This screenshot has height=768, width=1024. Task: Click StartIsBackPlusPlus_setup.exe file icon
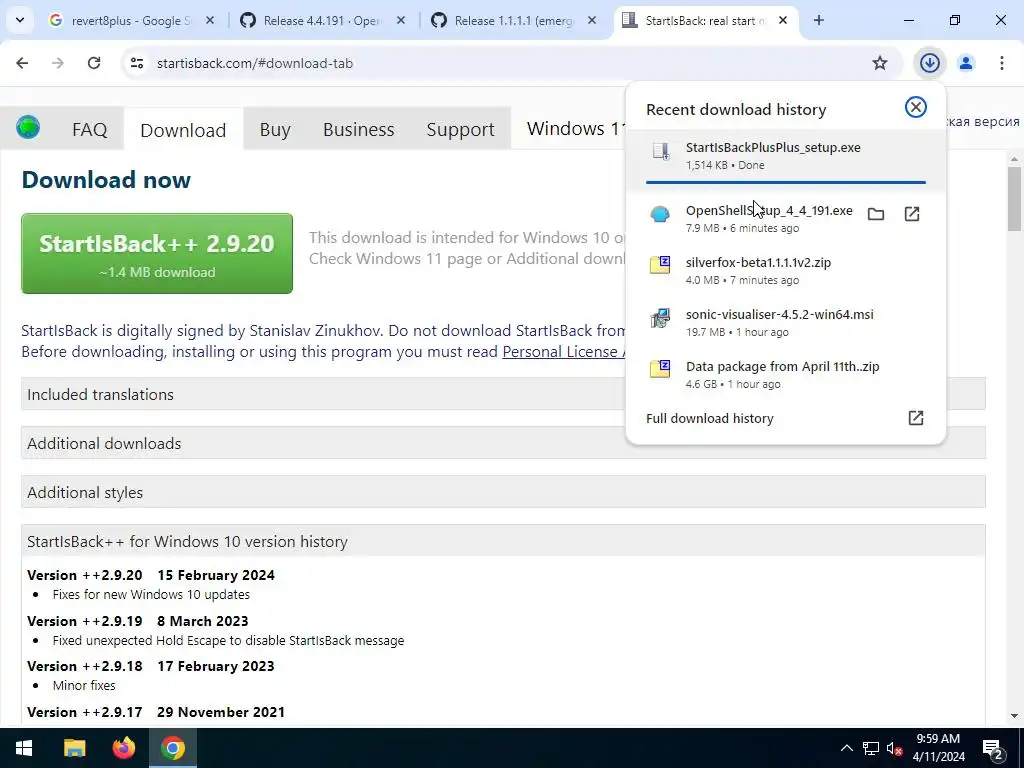661,152
